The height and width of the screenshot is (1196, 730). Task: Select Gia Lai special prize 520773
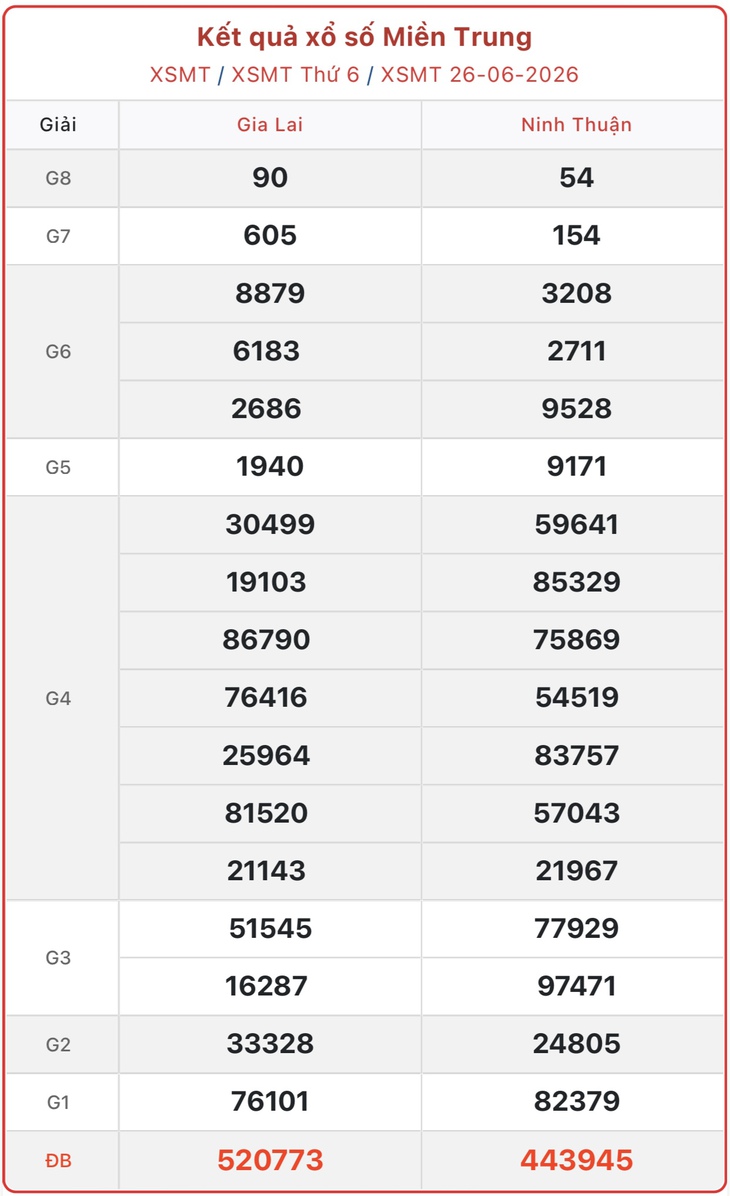[x=270, y=1160]
